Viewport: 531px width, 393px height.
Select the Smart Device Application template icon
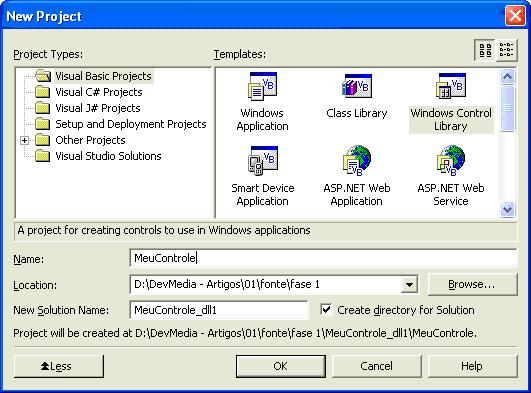point(263,160)
